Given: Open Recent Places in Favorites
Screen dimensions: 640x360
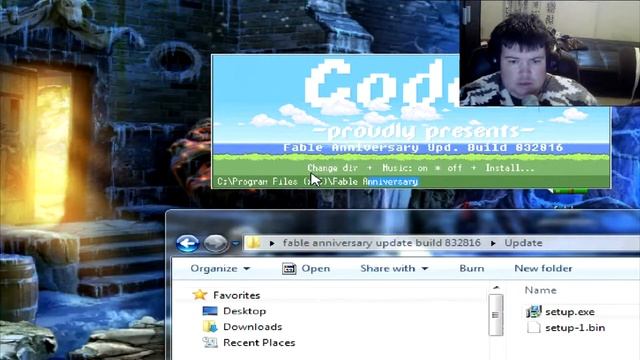Looking at the screenshot, I should tap(259, 343).
